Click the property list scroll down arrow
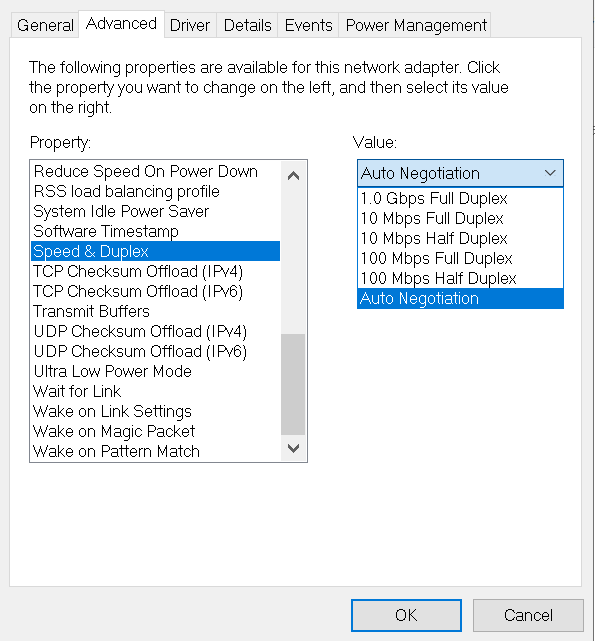Screen dimensions: 595x641 point(293,448)
